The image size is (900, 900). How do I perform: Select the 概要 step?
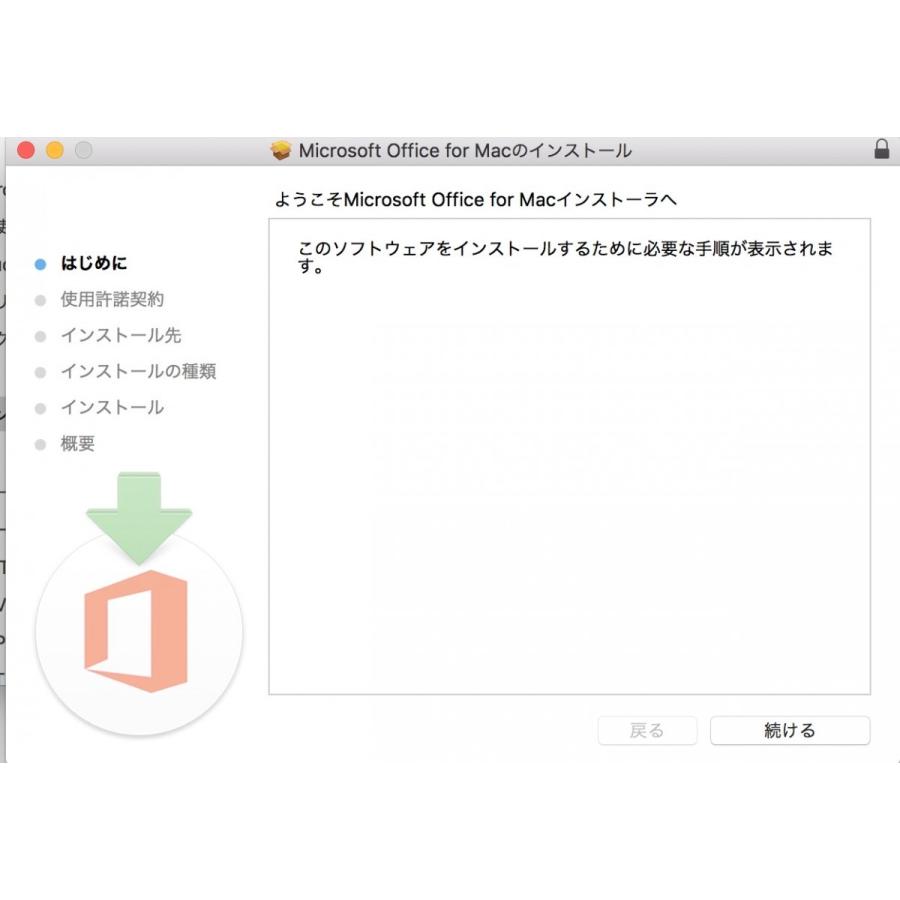[78, 443]
